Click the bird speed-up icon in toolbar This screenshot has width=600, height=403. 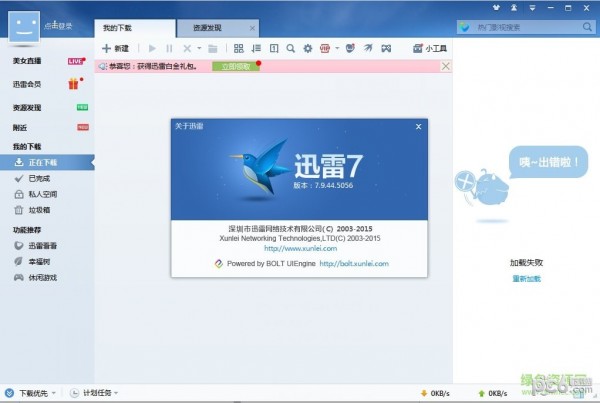point(368,48)
